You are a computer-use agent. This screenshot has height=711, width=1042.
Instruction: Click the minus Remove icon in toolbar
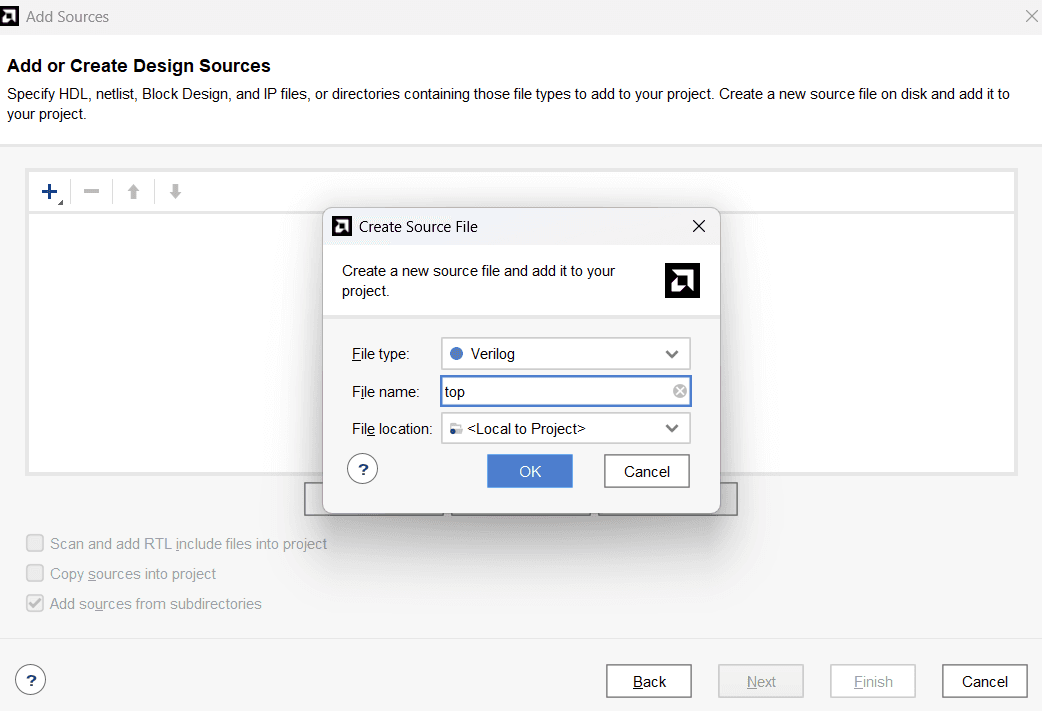91,191
